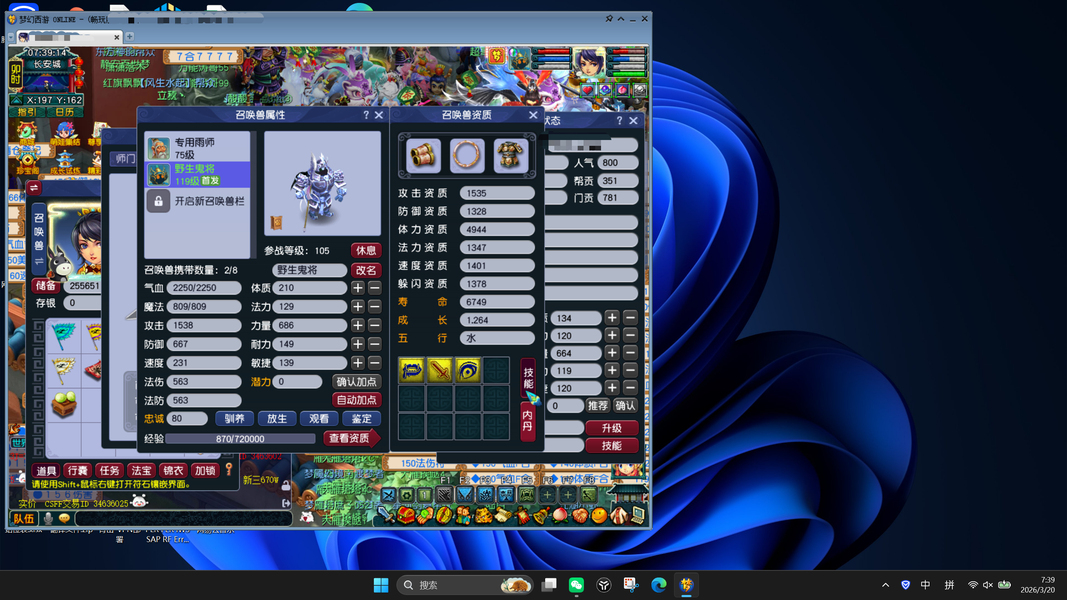This screenshot has height=600, width=1067.
Task: Switch to the 技能 vertical tab
Action: coord(528,378)
